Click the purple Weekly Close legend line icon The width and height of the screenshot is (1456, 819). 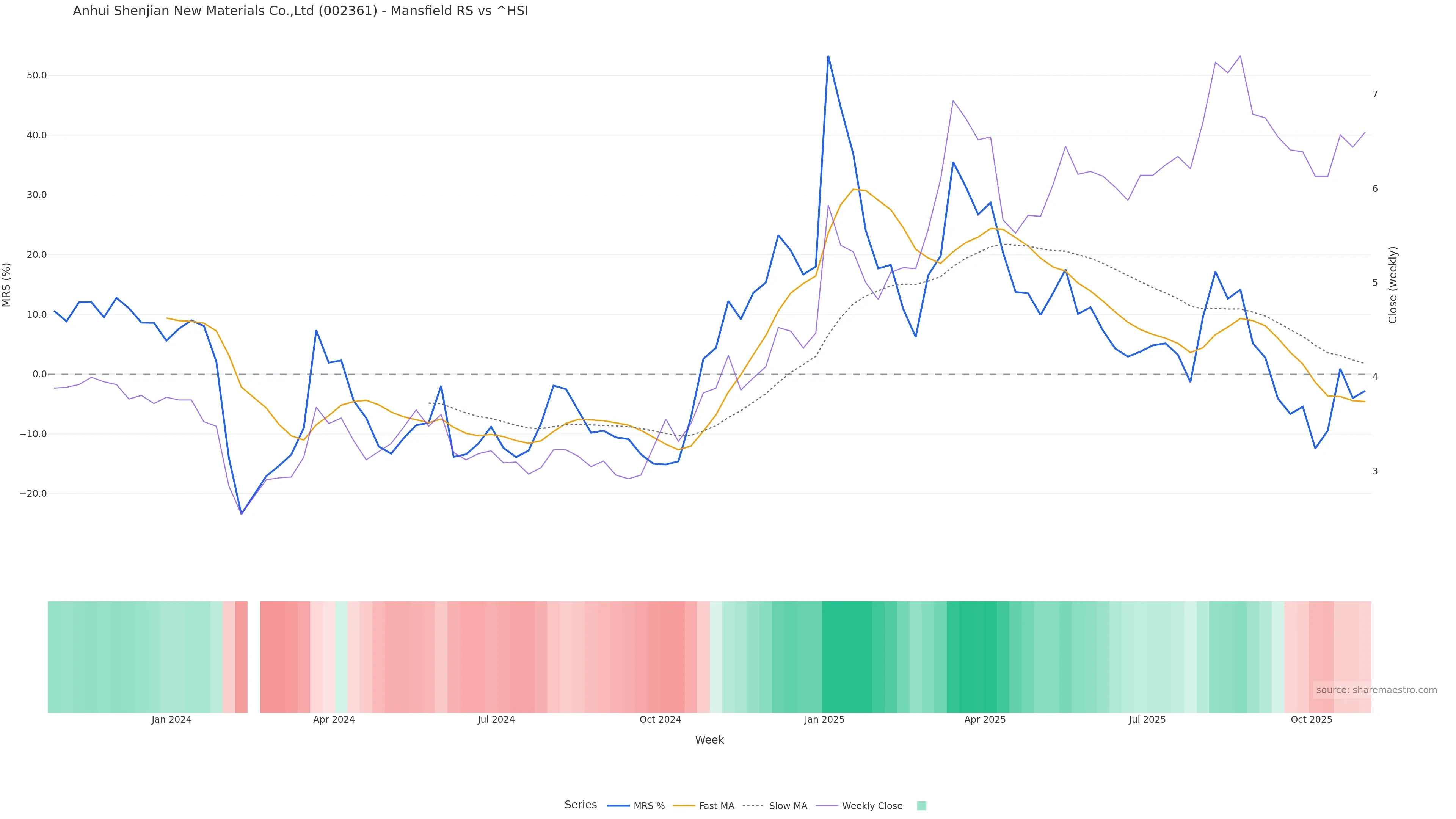(x=827, y=806)
